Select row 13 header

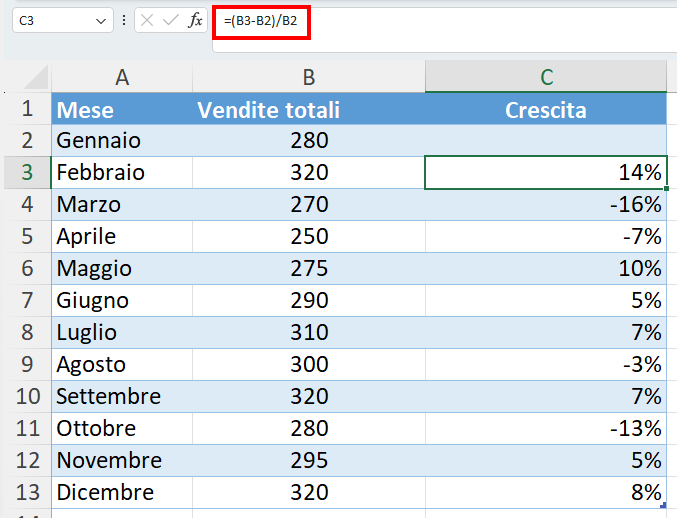point(27,492)
